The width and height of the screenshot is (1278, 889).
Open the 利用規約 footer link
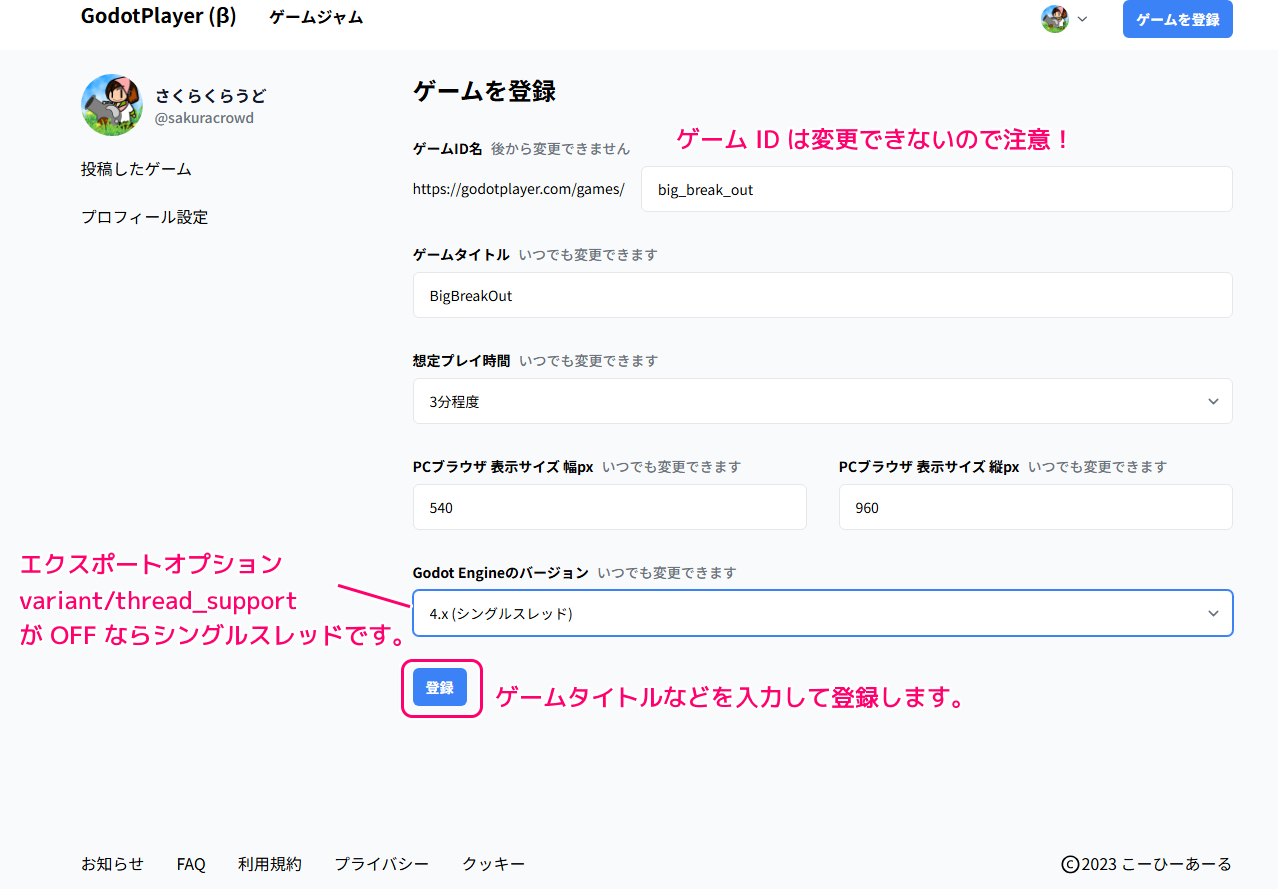270,864
